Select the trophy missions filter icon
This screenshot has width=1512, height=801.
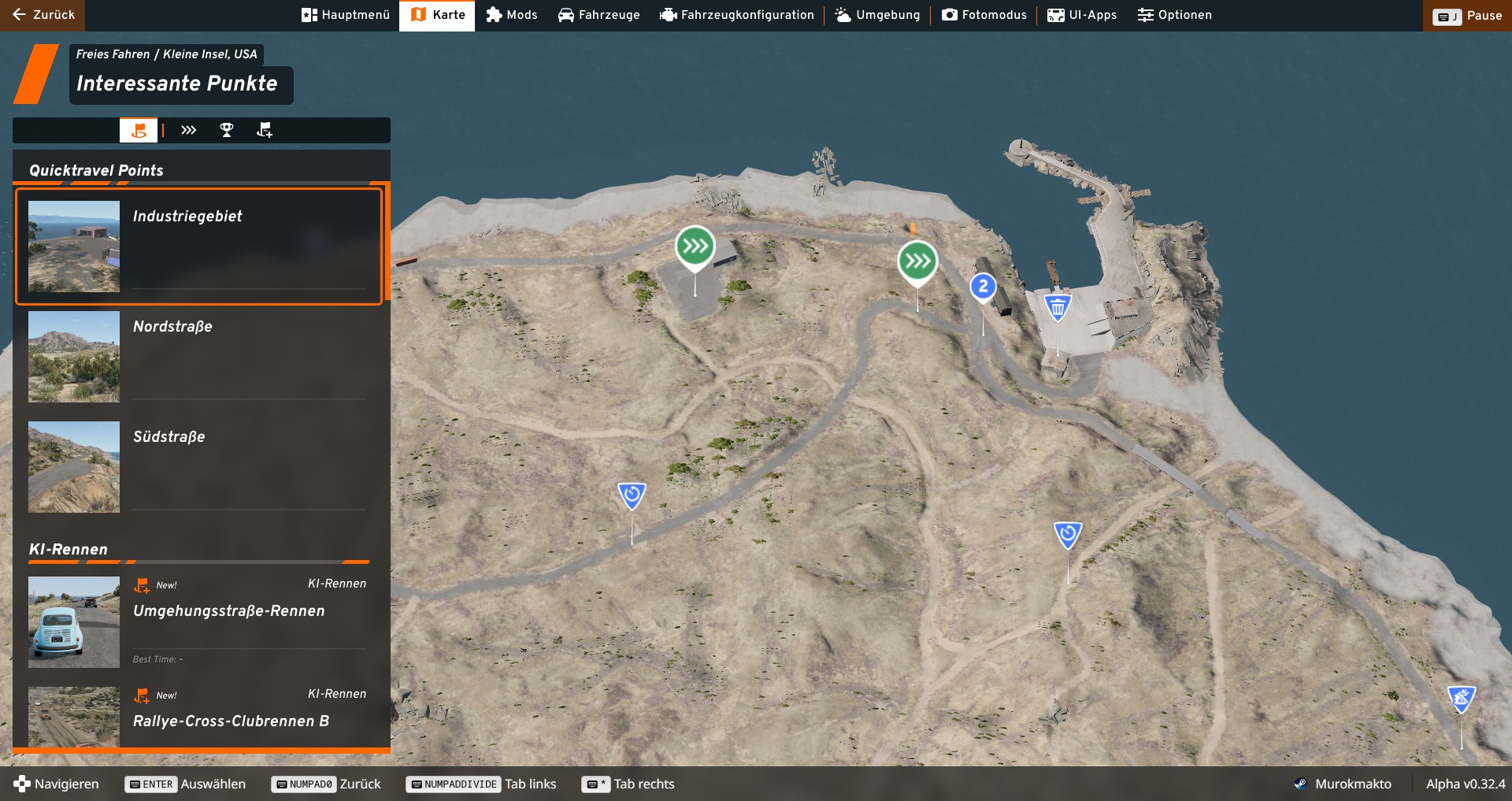point(227,130)
